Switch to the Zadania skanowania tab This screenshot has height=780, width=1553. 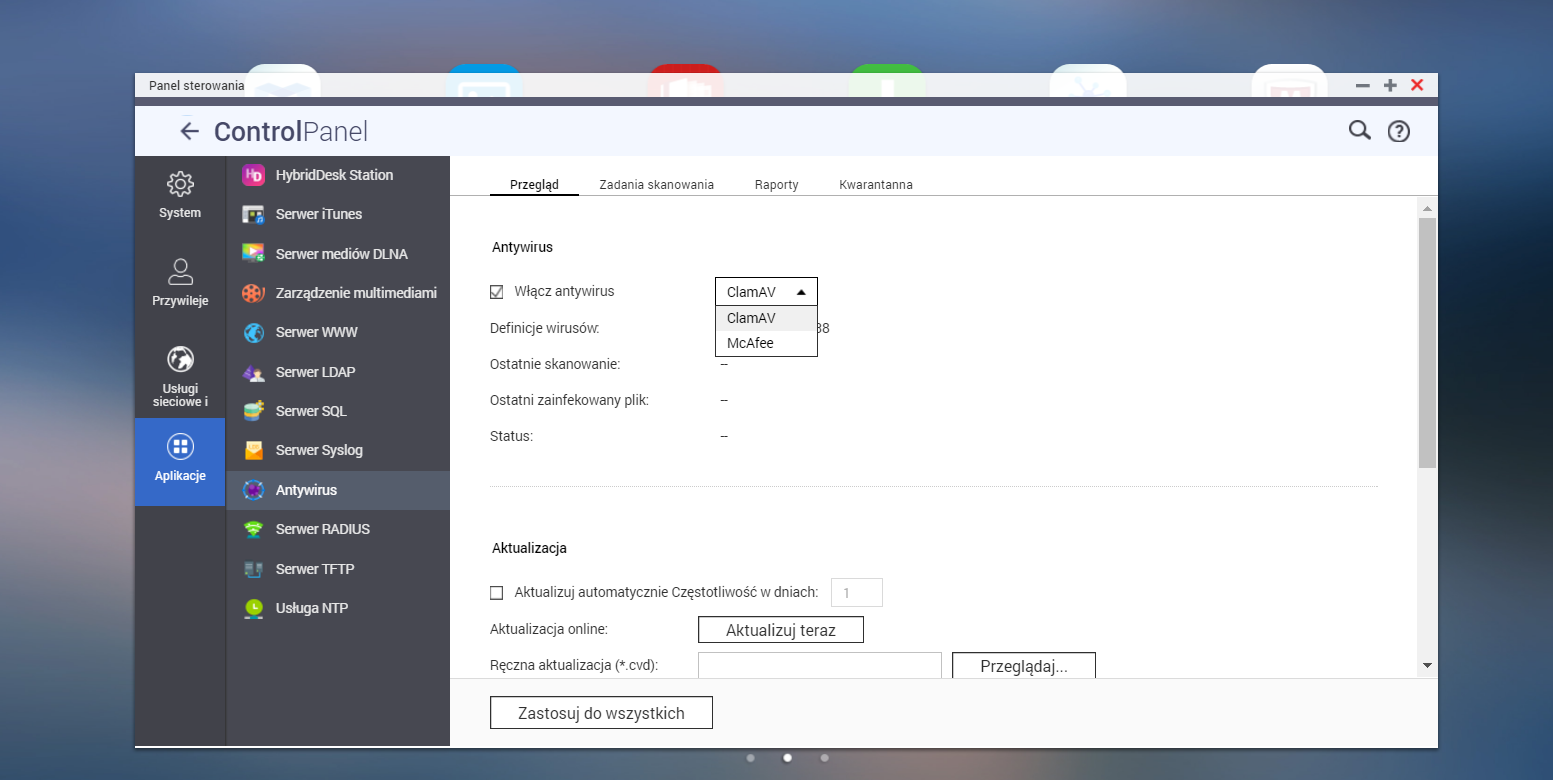(656, 185)
